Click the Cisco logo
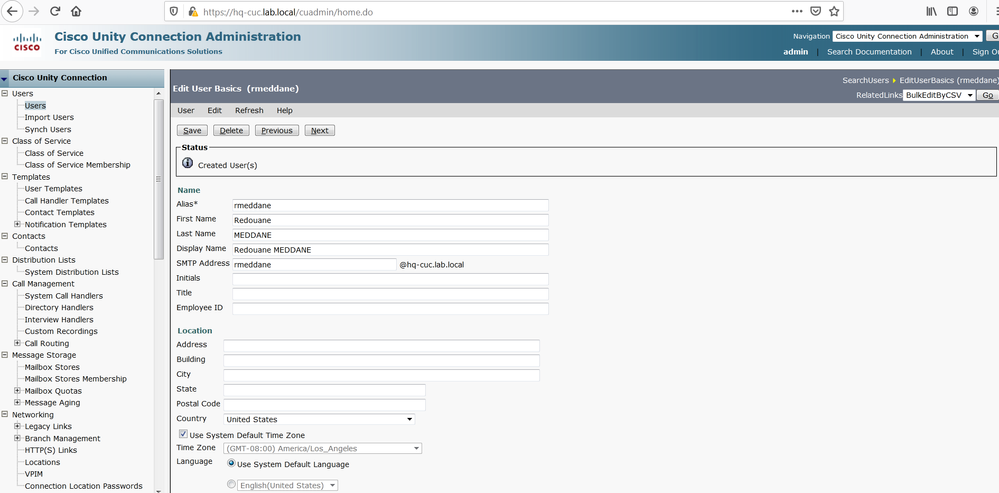This screenshot has height=493, width=999. coord(27,43)
